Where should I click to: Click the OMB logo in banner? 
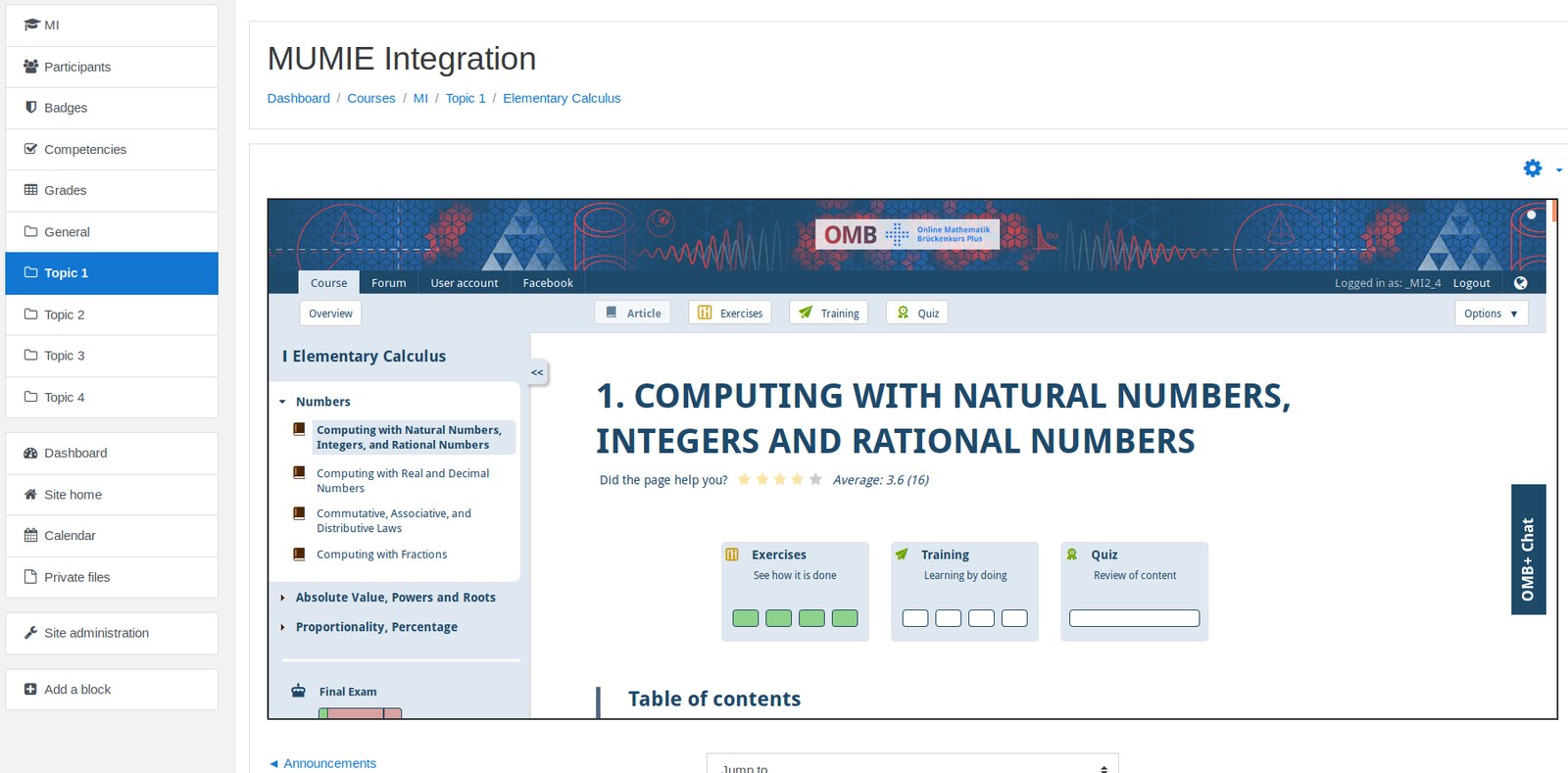(907, 234)
